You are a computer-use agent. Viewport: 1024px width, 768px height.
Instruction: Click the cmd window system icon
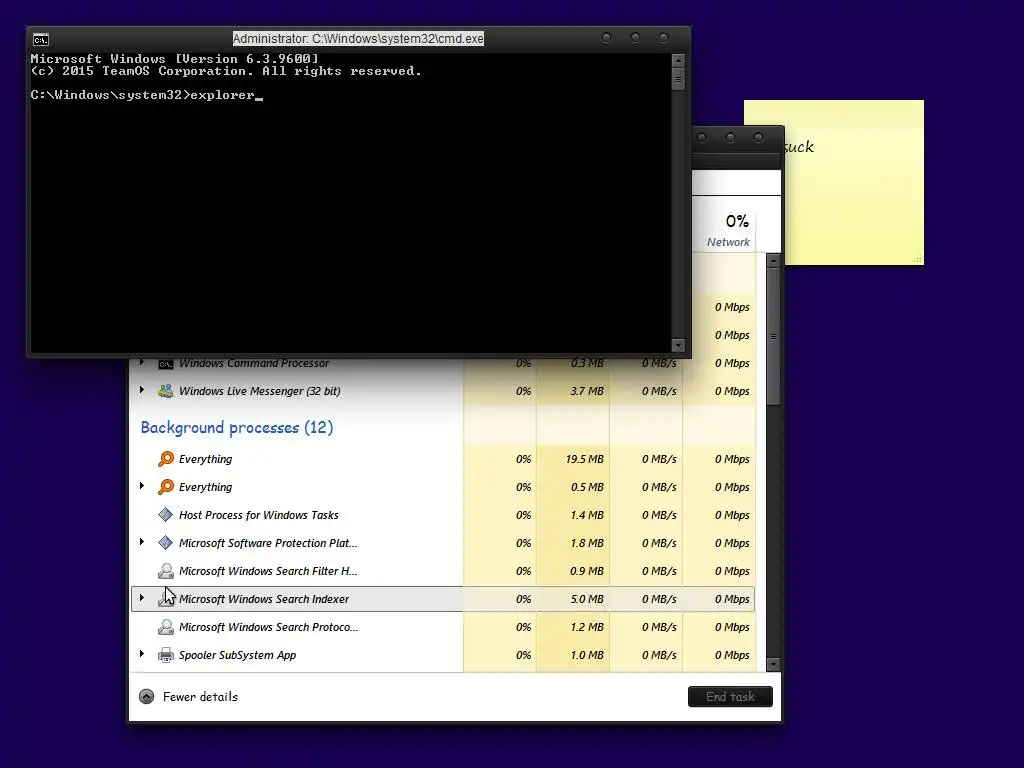tap(40, 40)
